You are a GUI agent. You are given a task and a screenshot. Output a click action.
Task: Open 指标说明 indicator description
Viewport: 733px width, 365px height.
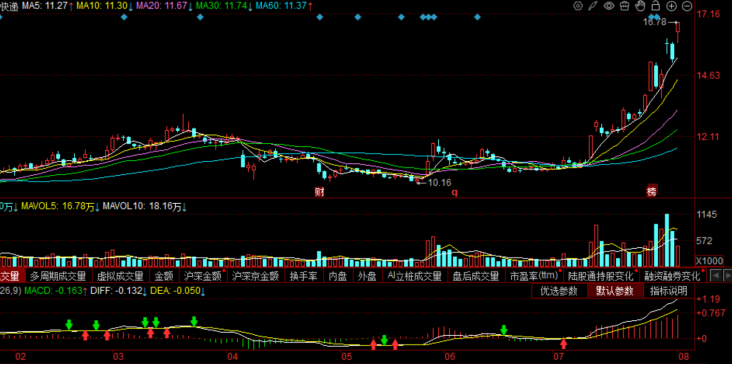[x=668, y=291]
